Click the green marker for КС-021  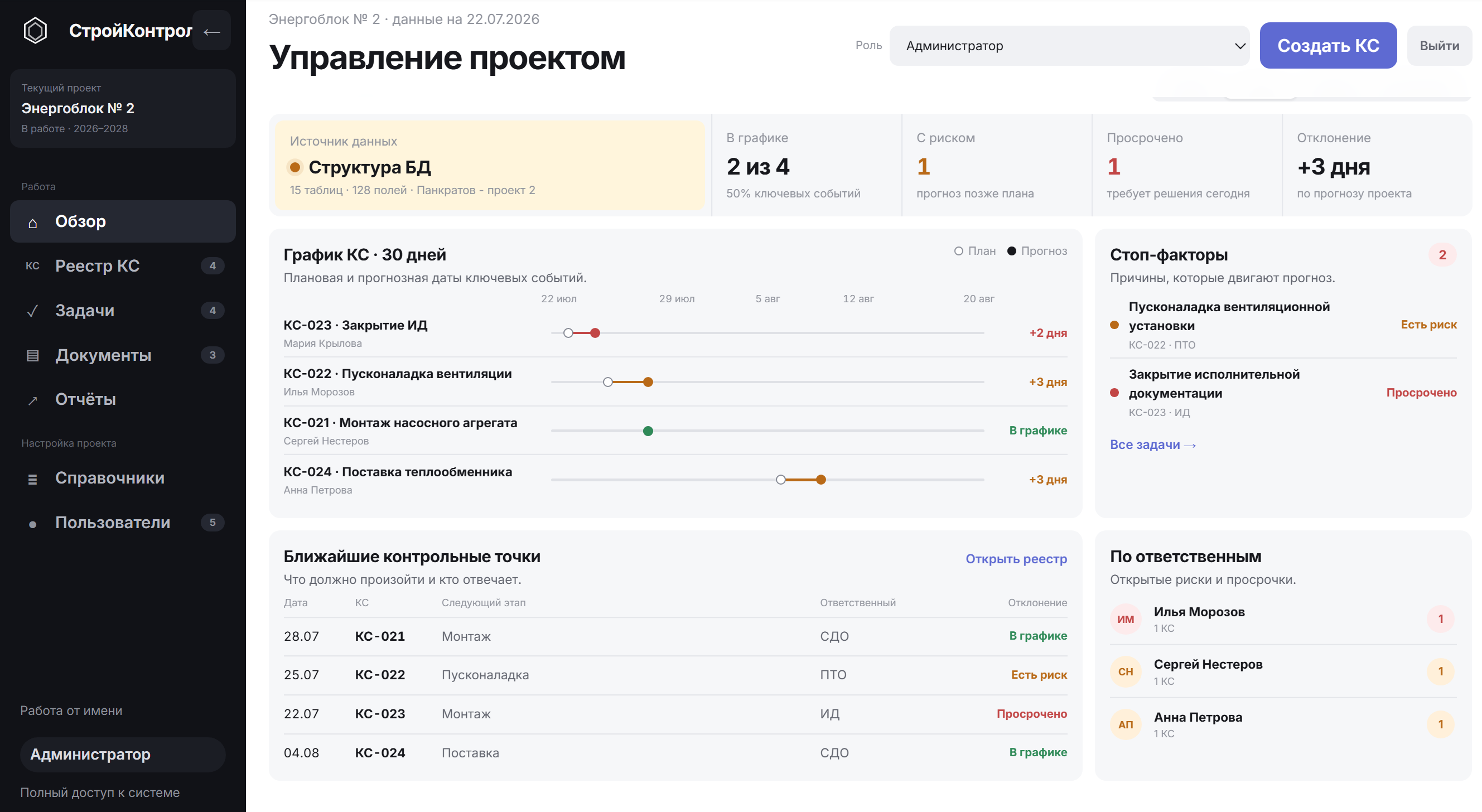[x=648, y=431]
